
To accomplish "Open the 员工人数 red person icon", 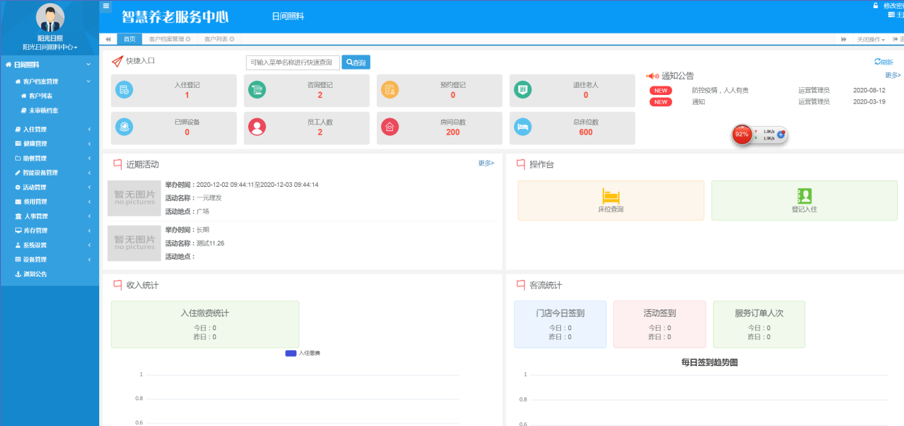I will coord(257,127).
